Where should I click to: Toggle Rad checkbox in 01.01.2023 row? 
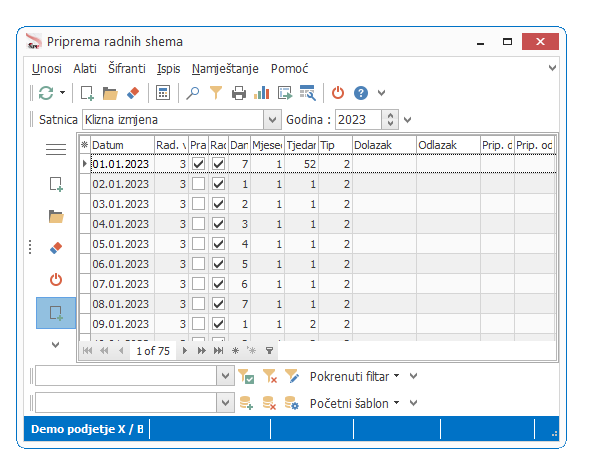219,164
